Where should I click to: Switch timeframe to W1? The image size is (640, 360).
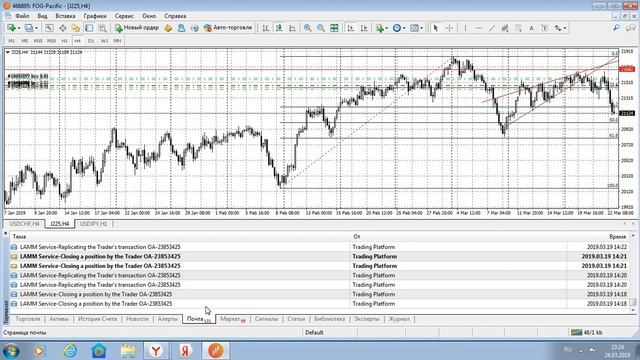104,41
